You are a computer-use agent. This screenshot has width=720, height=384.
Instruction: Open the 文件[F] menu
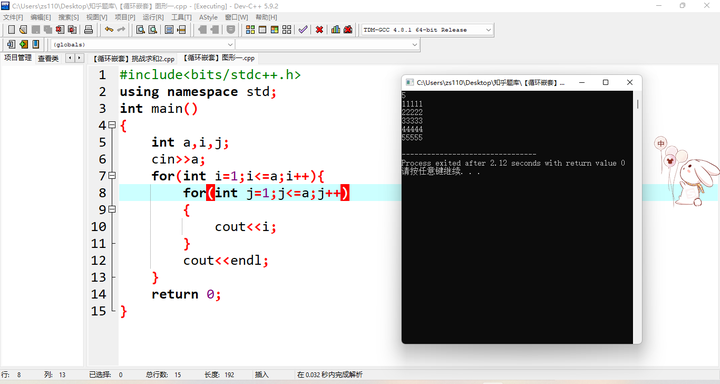[x=13, y=17]
